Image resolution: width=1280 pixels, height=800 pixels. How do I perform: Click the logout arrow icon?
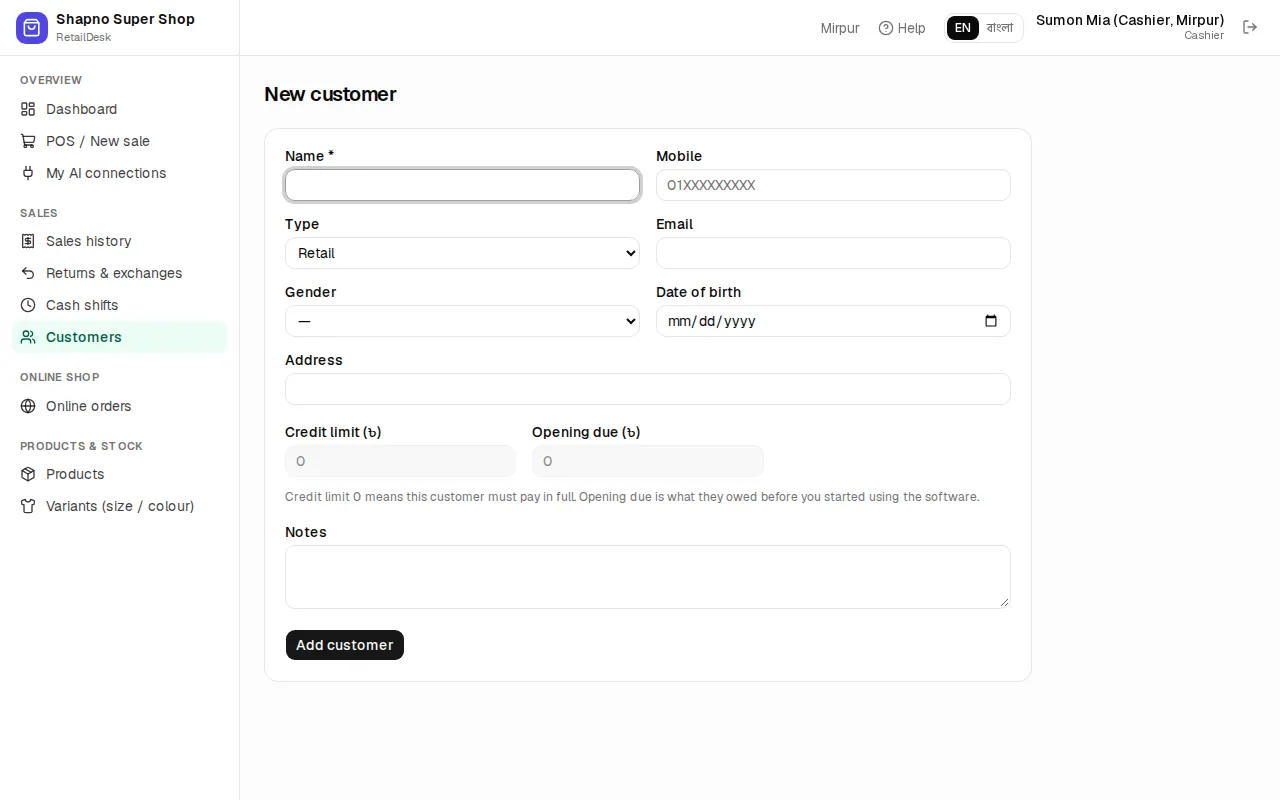[x=1250, y=27]
